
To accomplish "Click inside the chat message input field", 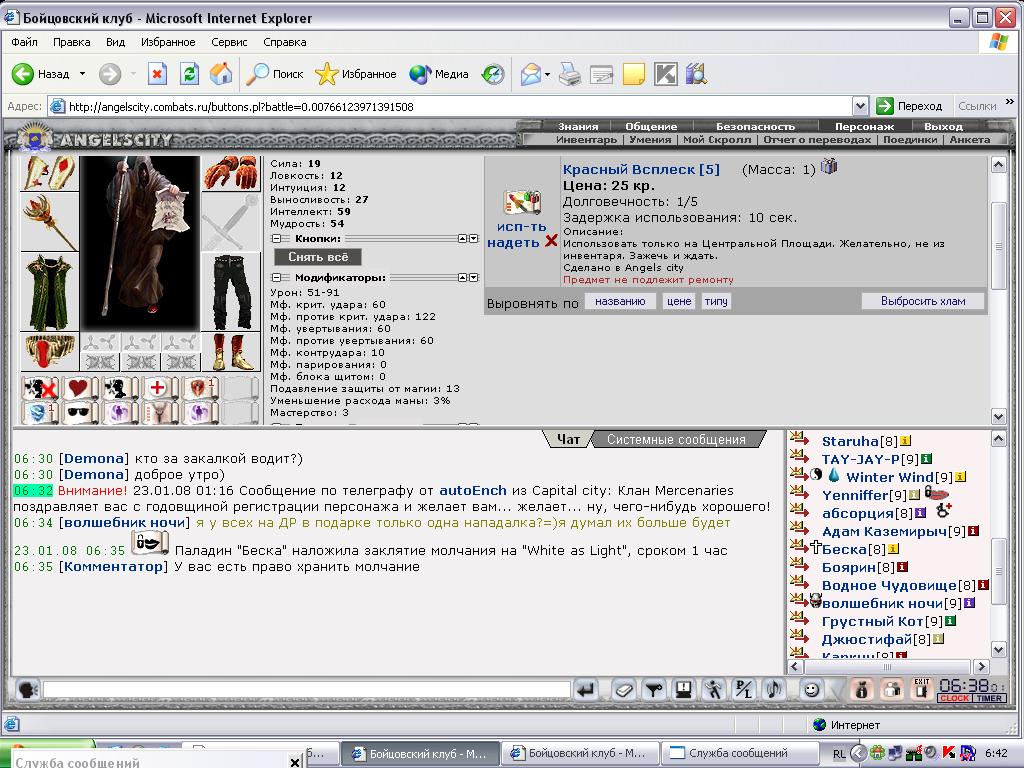I will [307, 690].
